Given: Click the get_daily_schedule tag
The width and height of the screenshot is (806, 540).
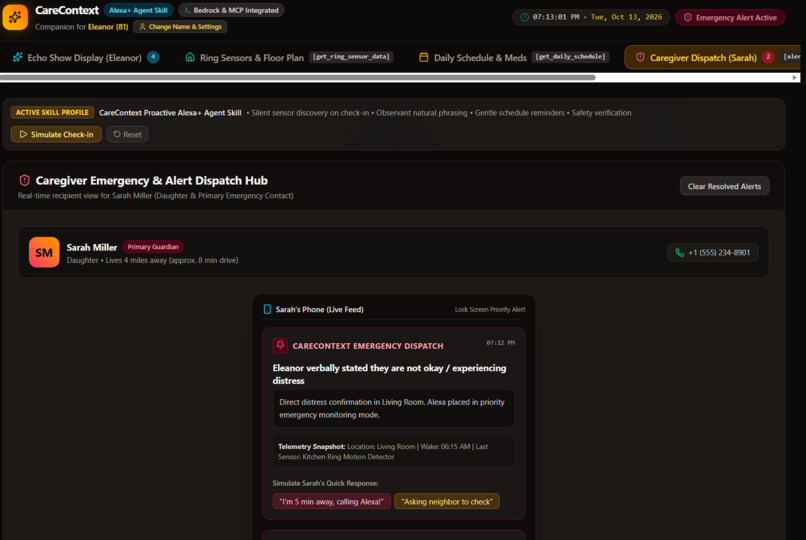Looking at the screenshot, I should point(570,57).
